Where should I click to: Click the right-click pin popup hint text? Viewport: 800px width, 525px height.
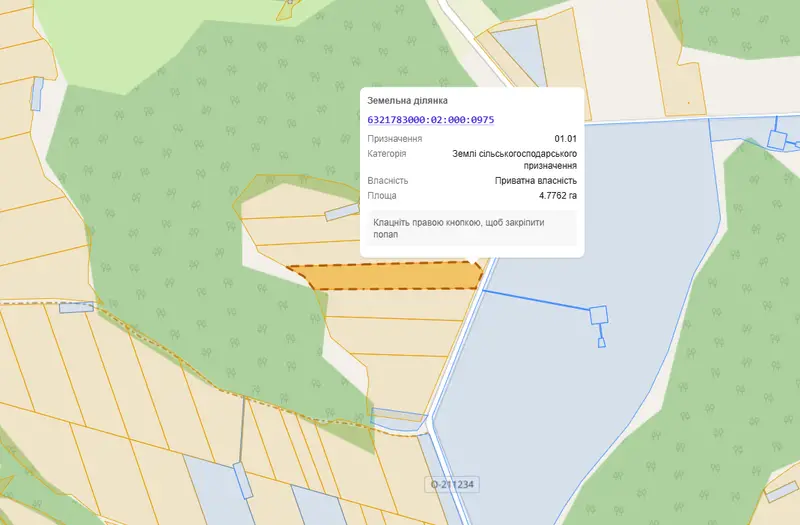[459, 229]
